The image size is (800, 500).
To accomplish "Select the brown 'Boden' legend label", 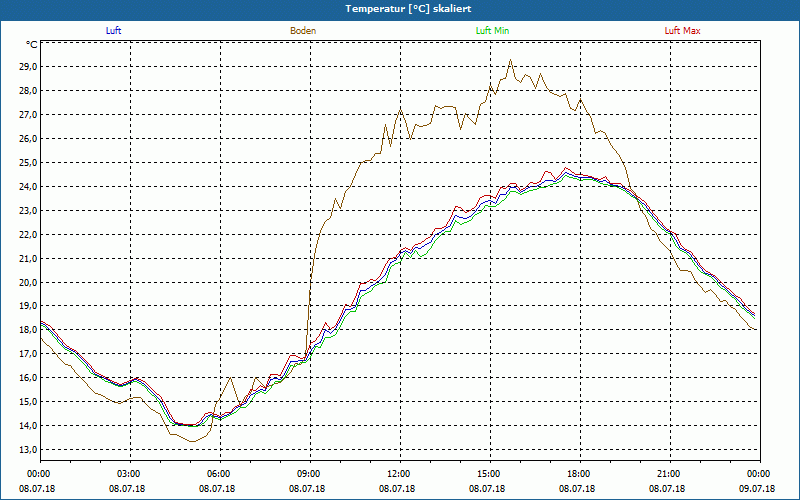I will point(303,31).
